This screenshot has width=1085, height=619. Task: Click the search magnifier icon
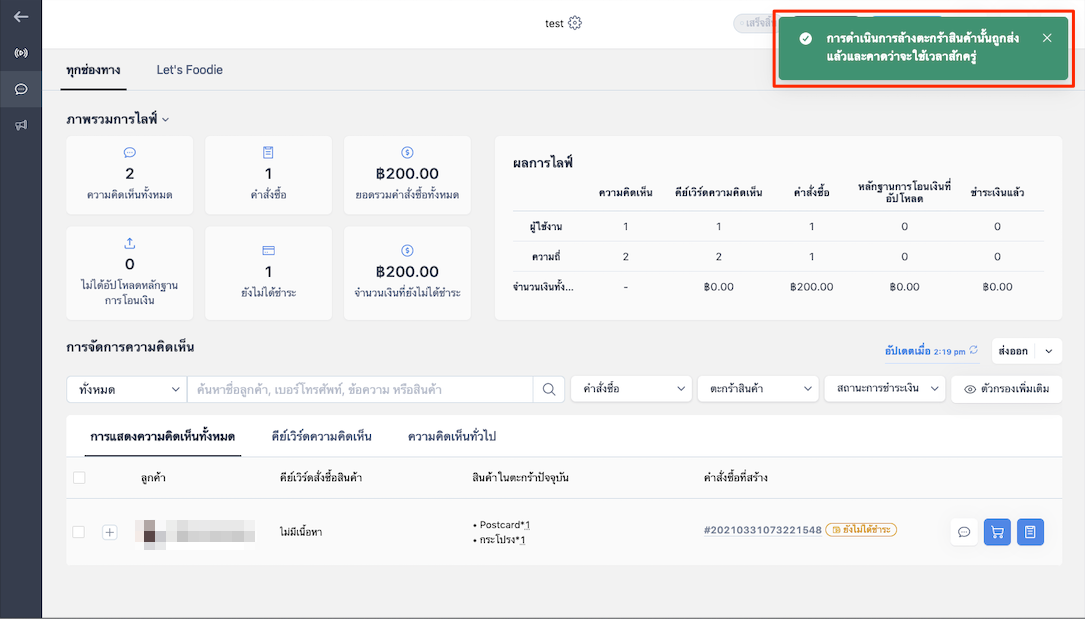[549, 389]
